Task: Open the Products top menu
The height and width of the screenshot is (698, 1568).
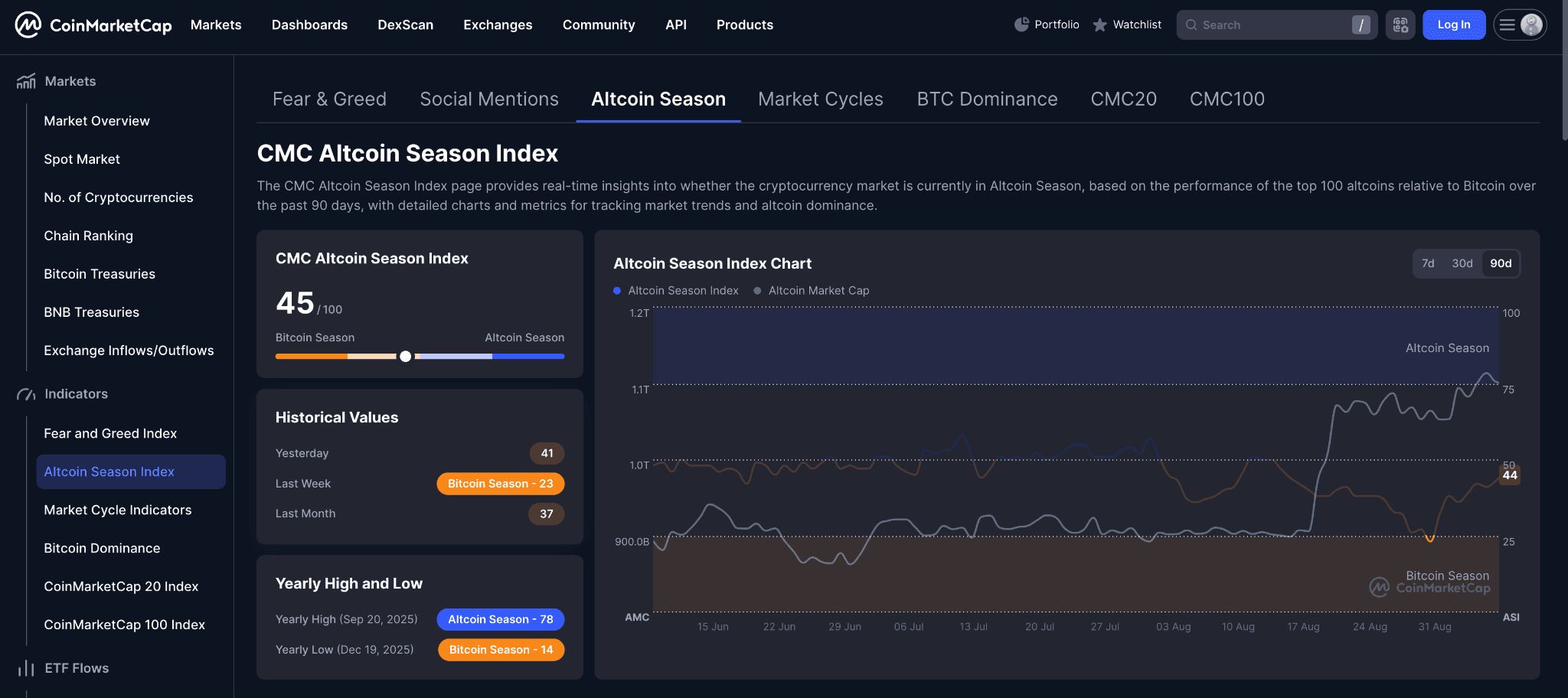Action: point(745,24)
